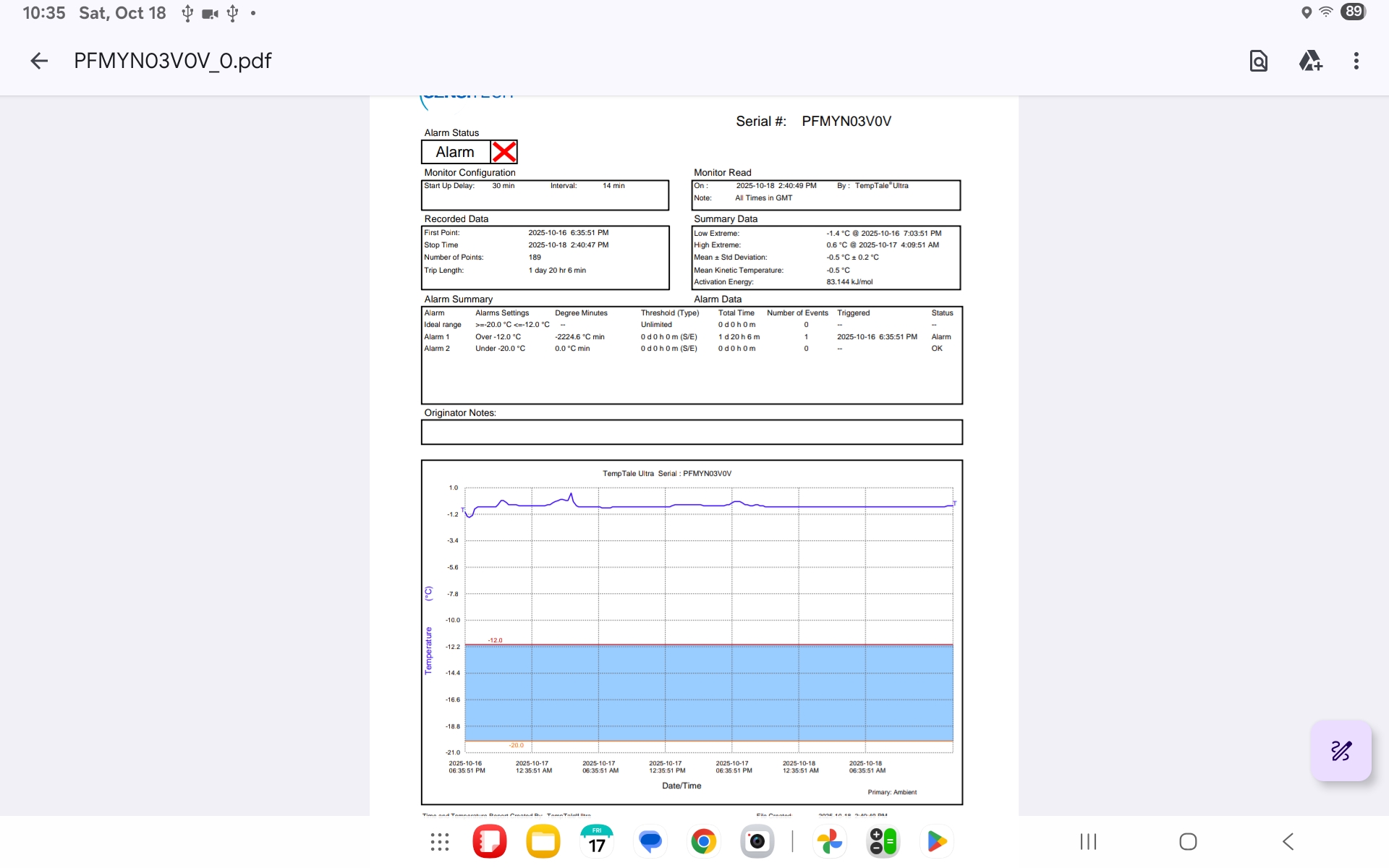1389x868 pixels.
Task: Launch the red notes app in taskbar
Action: click(490, 841)
